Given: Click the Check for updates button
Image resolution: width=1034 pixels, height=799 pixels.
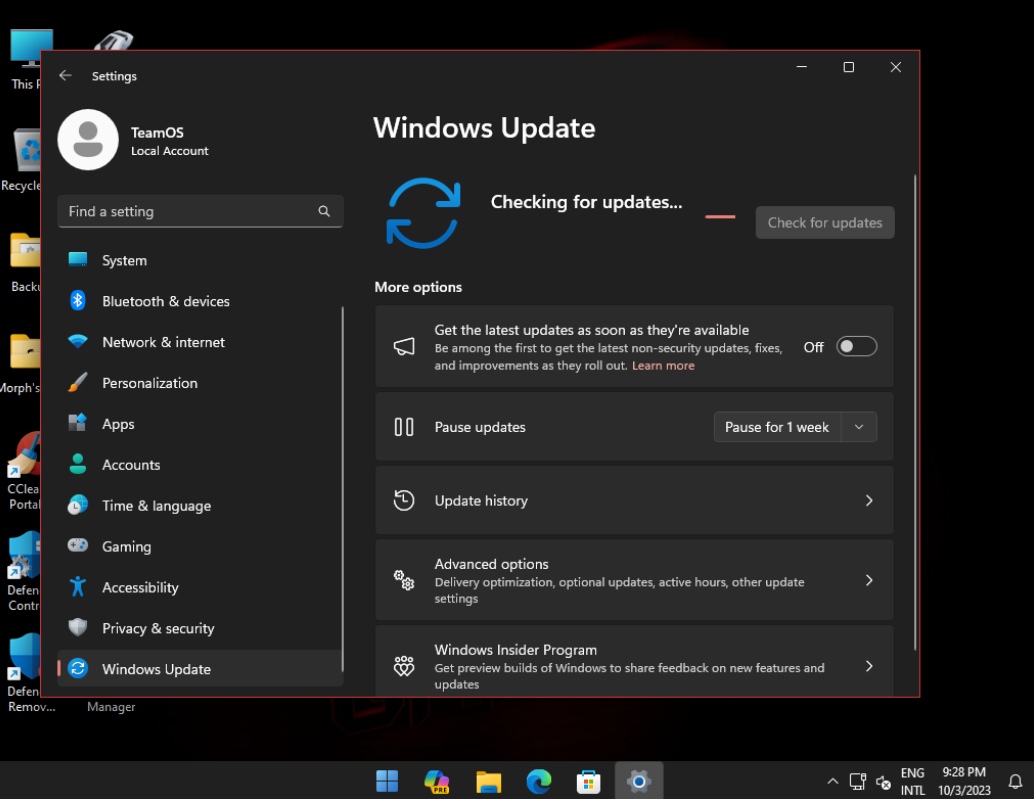Looking at the screenshot, I should point(825,223).
